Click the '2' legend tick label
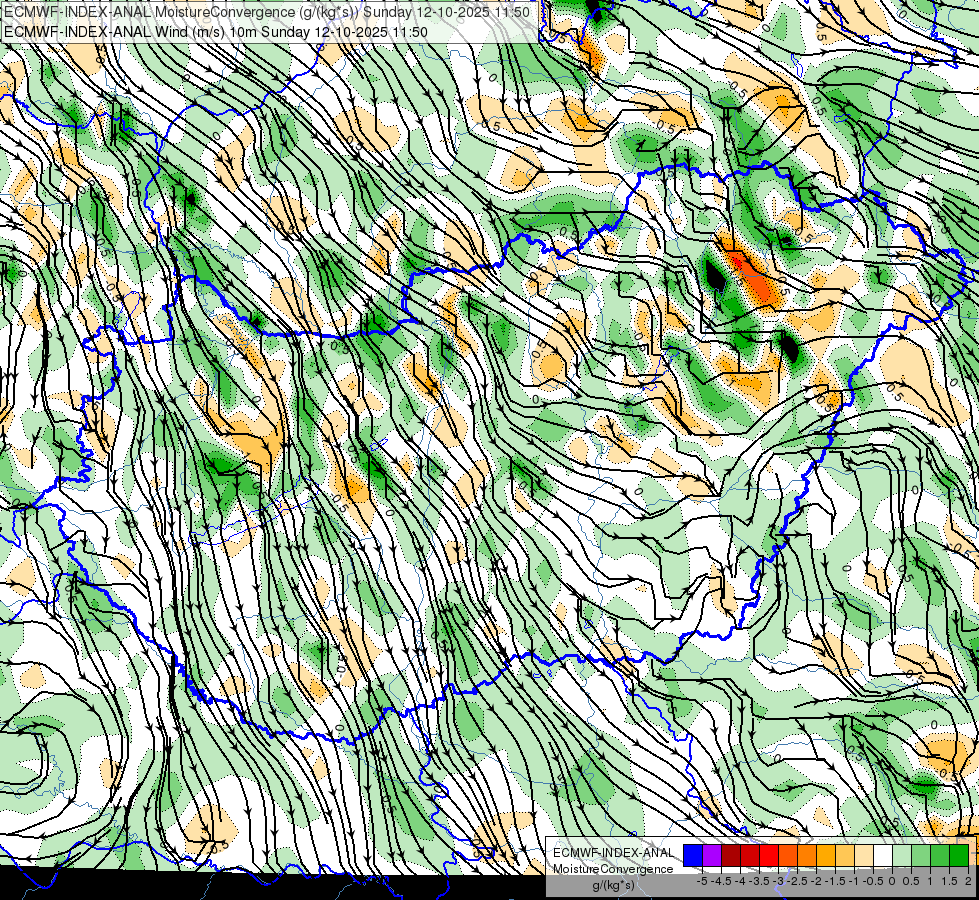 coord(968,881)
